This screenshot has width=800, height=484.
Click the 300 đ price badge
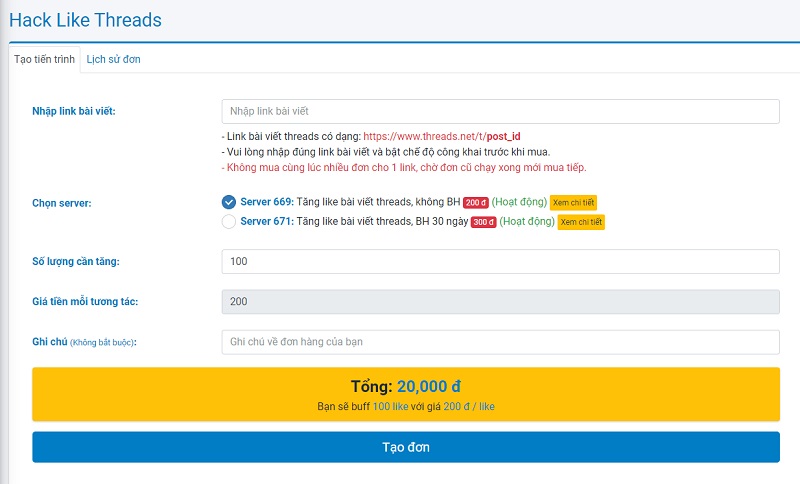click(x=483, y=222)
